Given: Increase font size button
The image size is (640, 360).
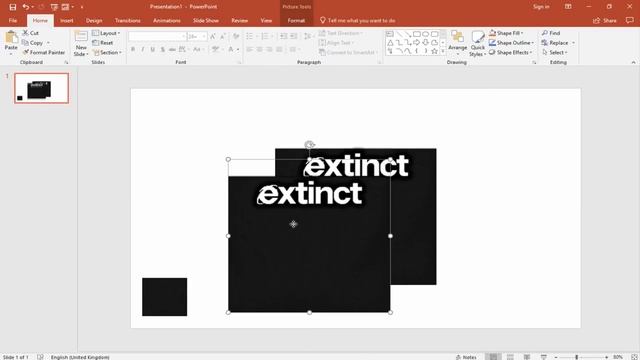Looking at the screenshot, I should (x=213, y=36).
